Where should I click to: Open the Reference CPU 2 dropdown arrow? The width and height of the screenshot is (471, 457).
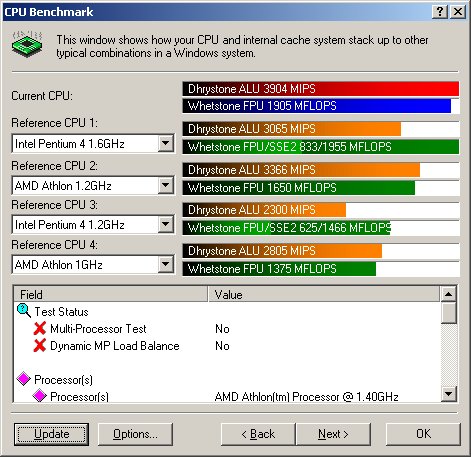[x=165, y=185]
